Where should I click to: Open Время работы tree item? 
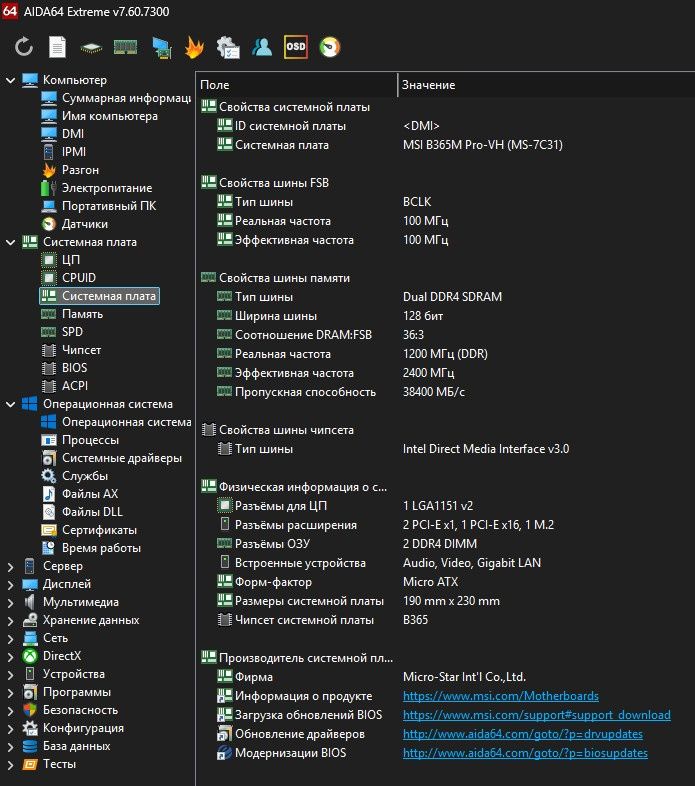pyautogui.click(x=91, y=548)
